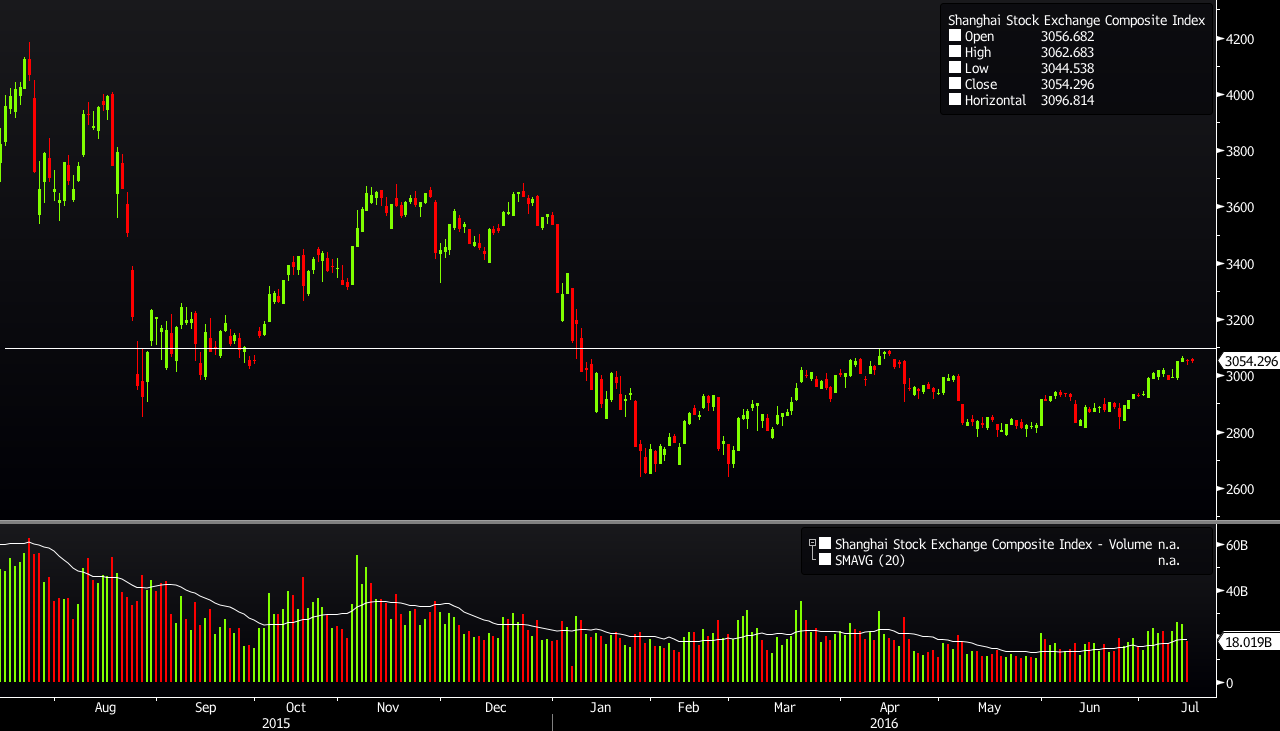Click the Horizontal value 3096.814

1067,100
